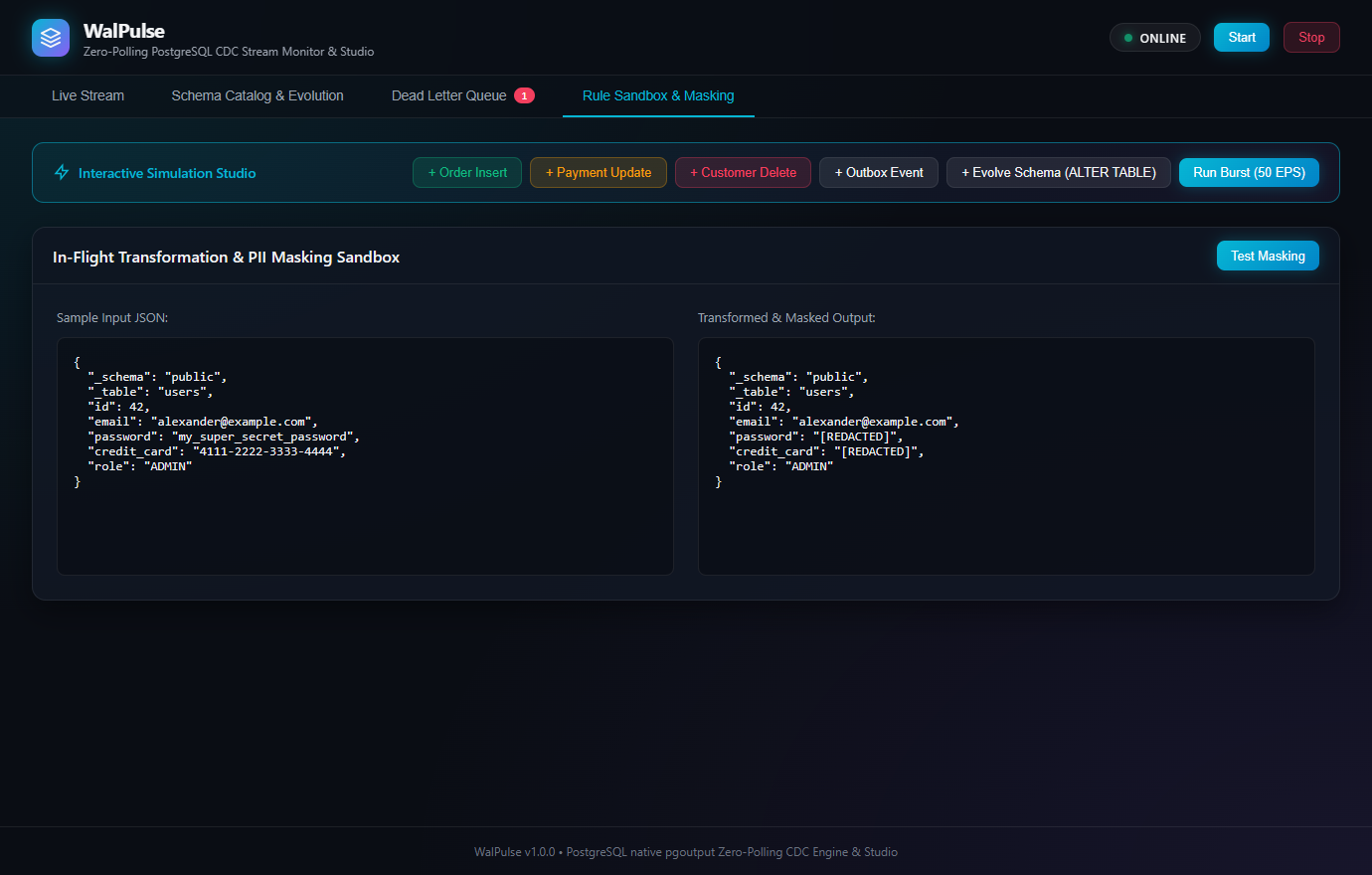
Task: Stop the CDC stream
Action: [x=1311, y=38]
